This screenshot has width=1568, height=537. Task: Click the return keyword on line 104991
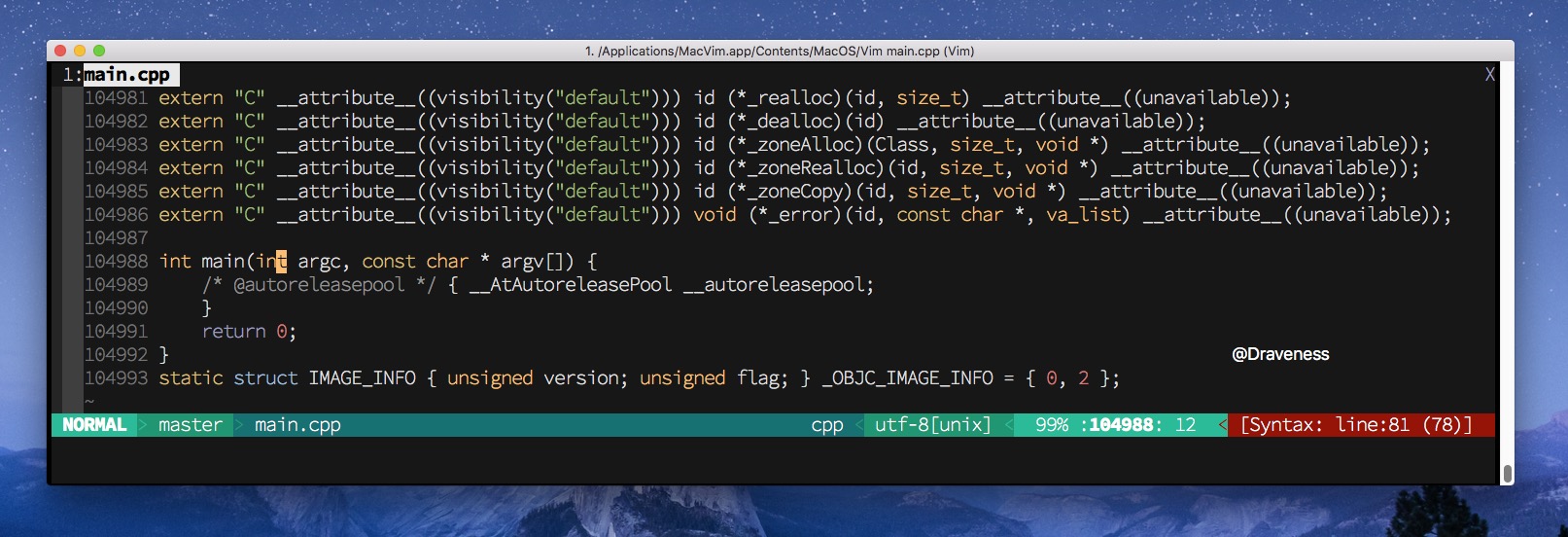click(233, 332)
